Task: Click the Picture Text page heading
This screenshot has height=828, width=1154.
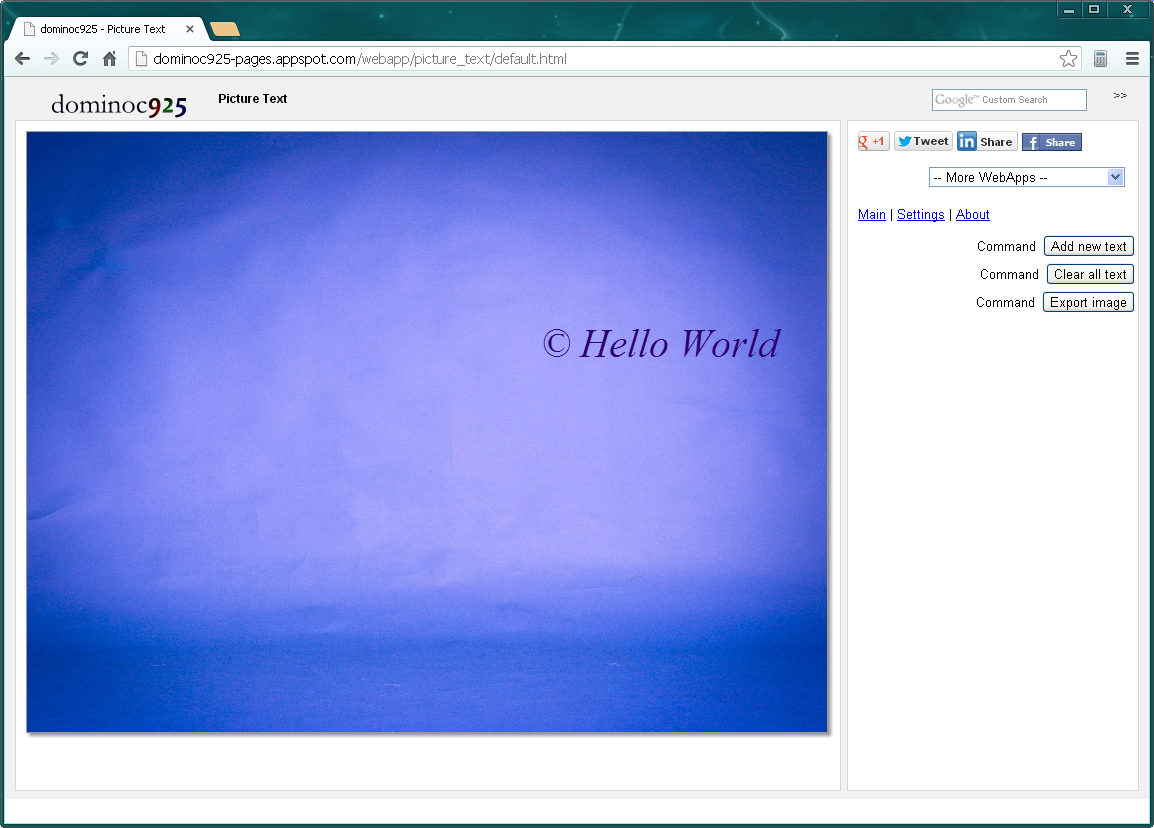Action: click(252, 99)
